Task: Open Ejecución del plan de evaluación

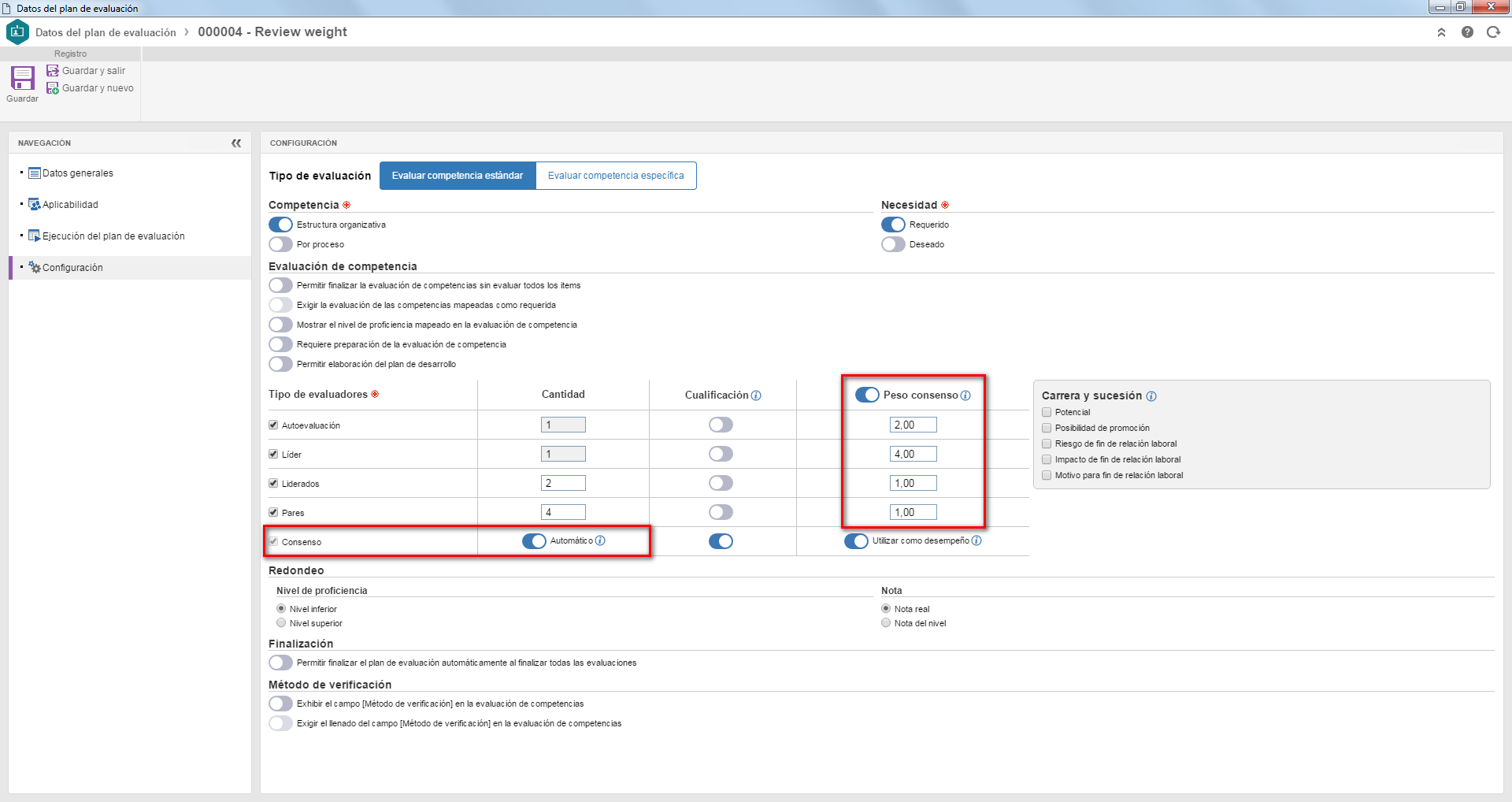Action: 113,236
